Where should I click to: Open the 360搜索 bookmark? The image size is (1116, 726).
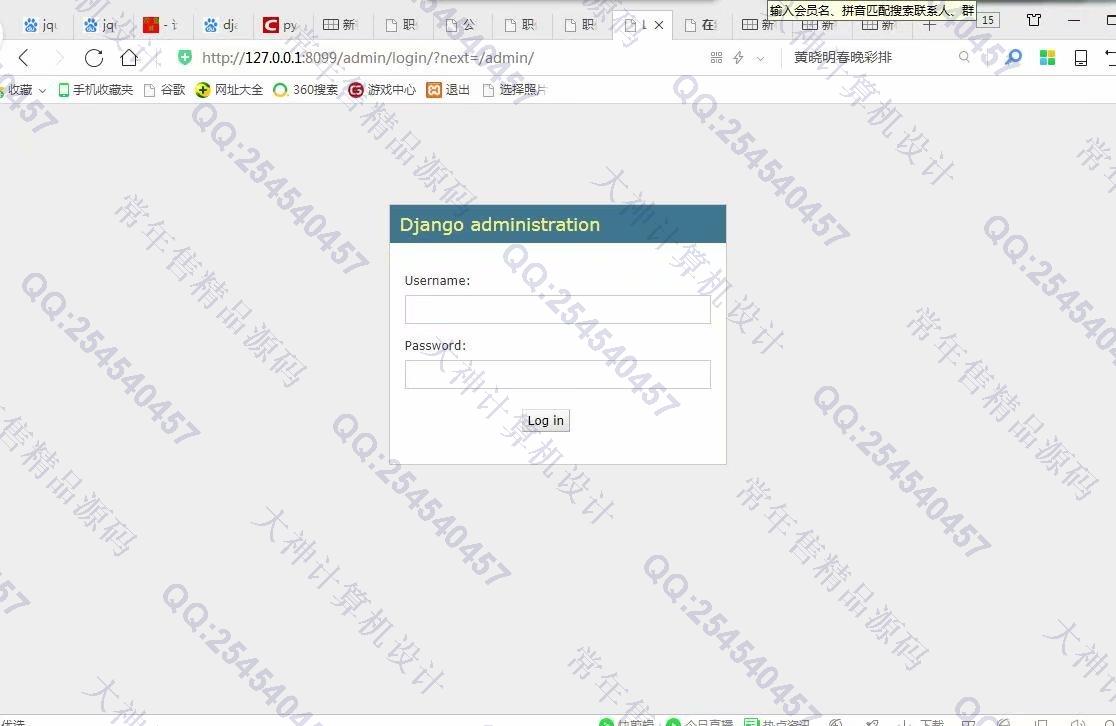306,90
